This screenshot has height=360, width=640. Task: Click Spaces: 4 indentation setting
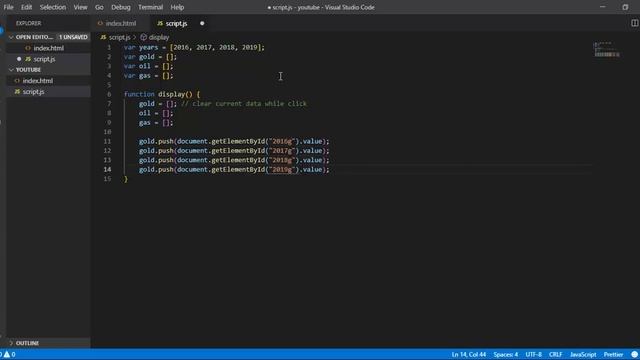click(x=505, y=354)
